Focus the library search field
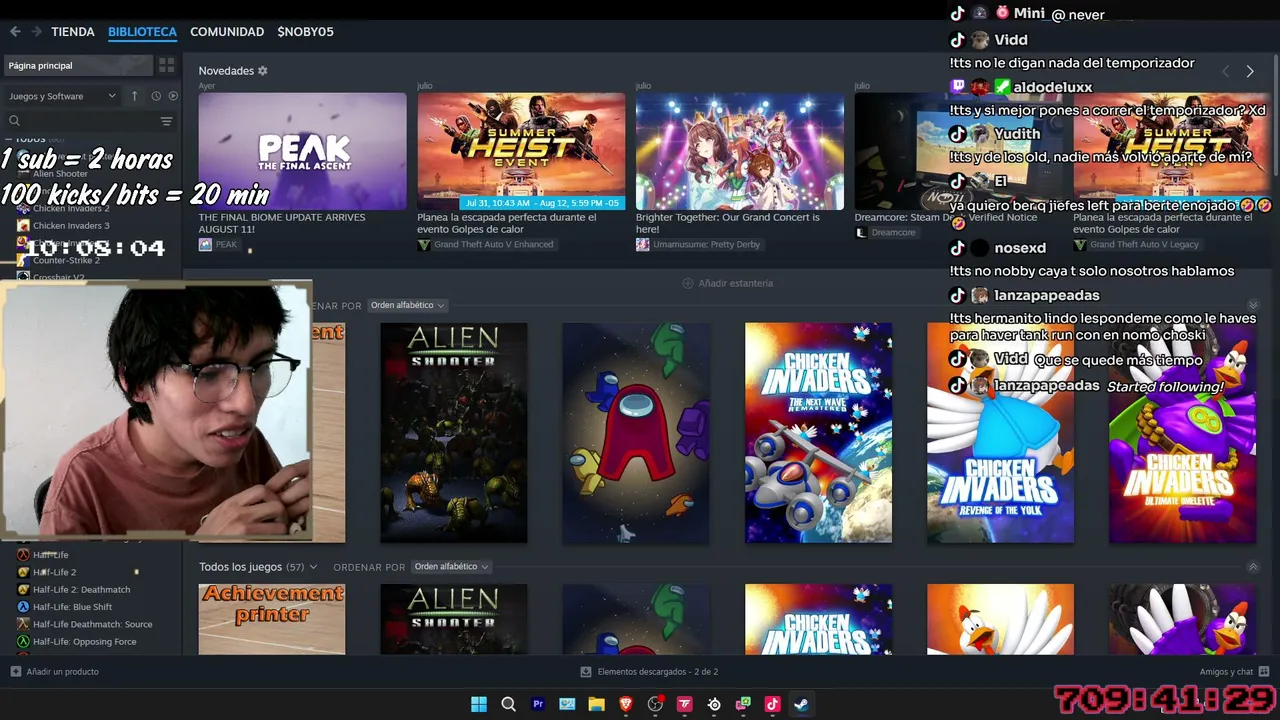The height and width of the screenshot is (720, 1280). pyautogui.click(x=80, y=121)
